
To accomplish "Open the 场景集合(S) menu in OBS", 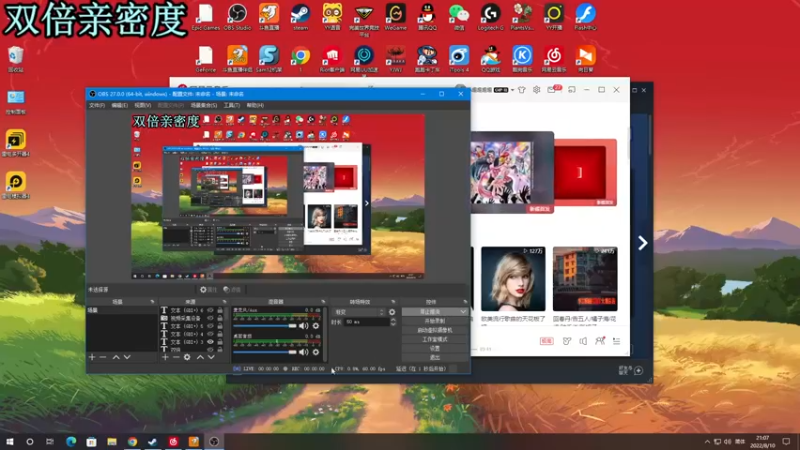I will [204, 105].
